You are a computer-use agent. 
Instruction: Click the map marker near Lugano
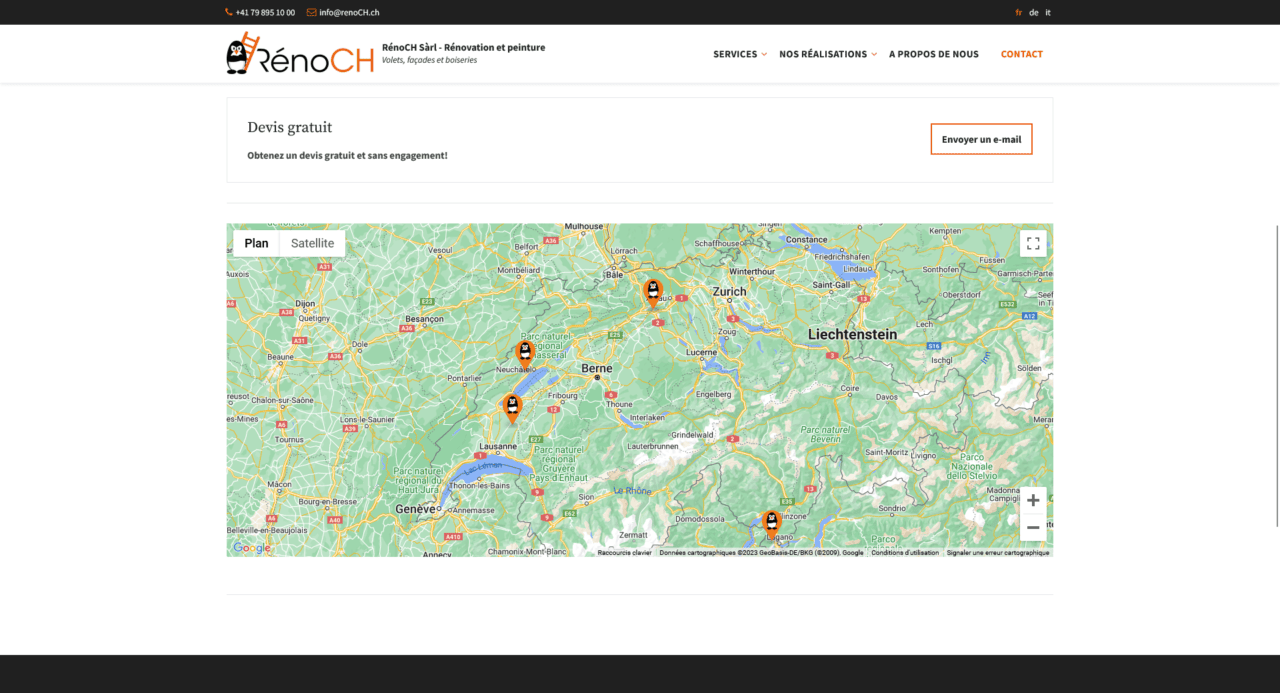[x=771, y=521]
